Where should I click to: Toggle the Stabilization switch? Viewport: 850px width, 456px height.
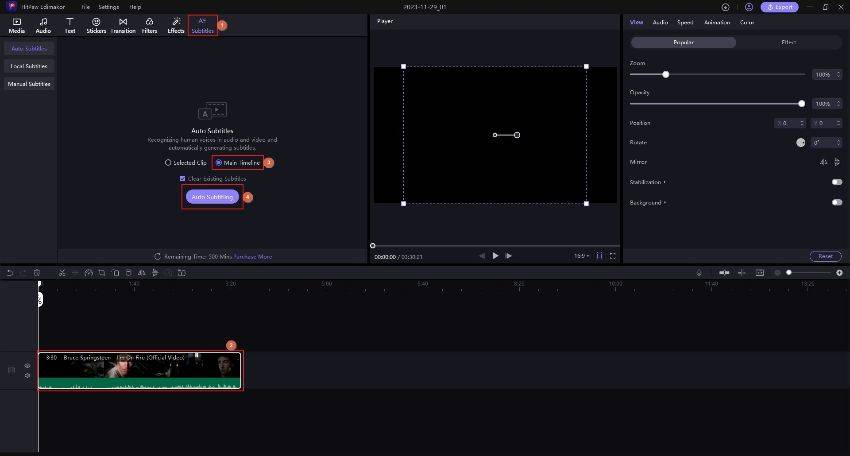tap(836, 182)
